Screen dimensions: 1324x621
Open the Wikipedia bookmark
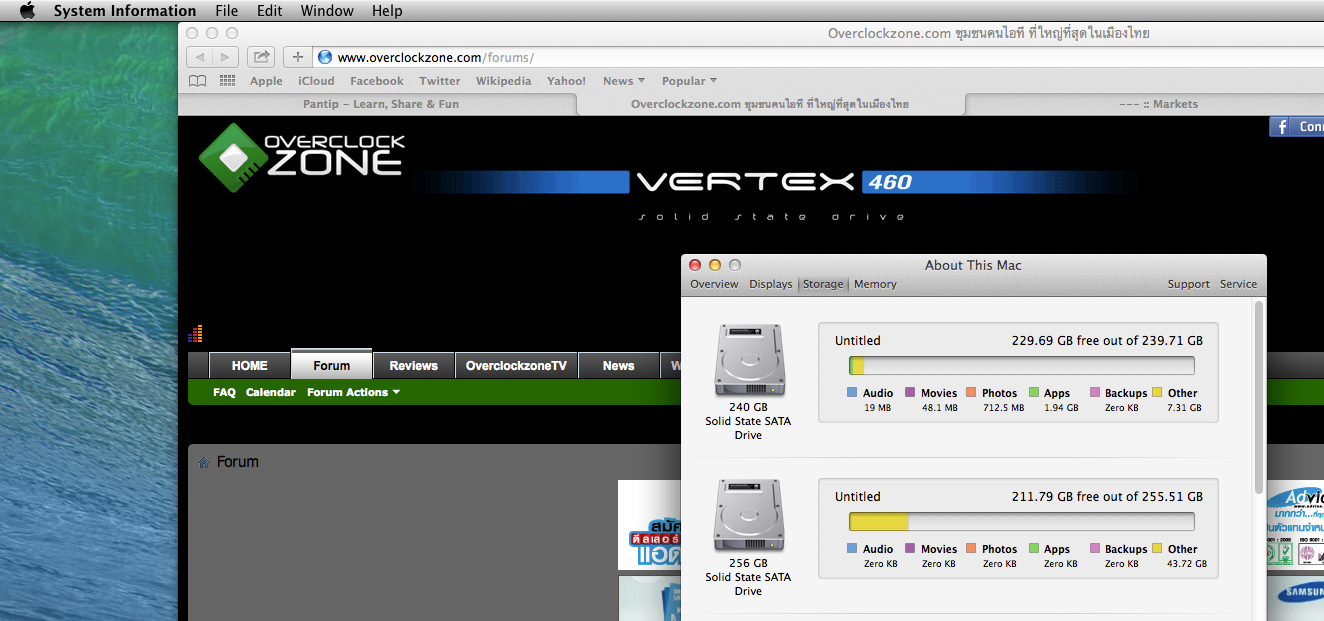[503, 81]
